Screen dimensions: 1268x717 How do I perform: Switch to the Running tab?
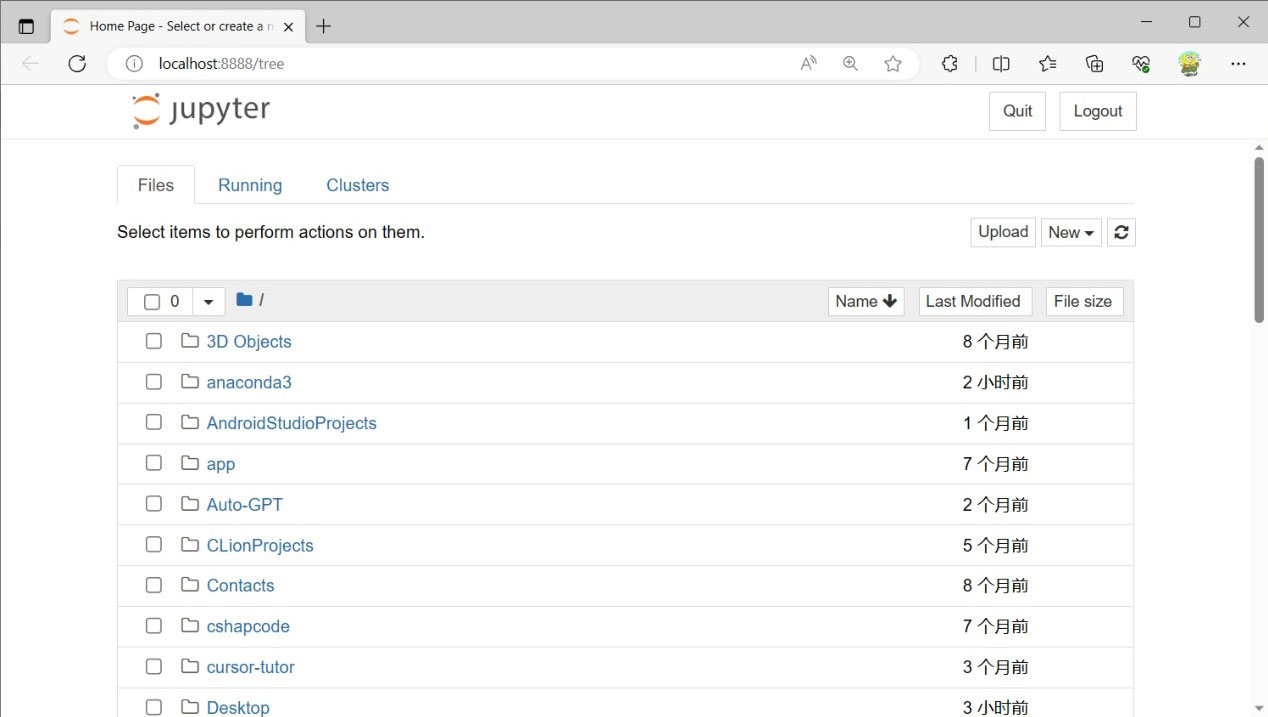pos(250,185)
